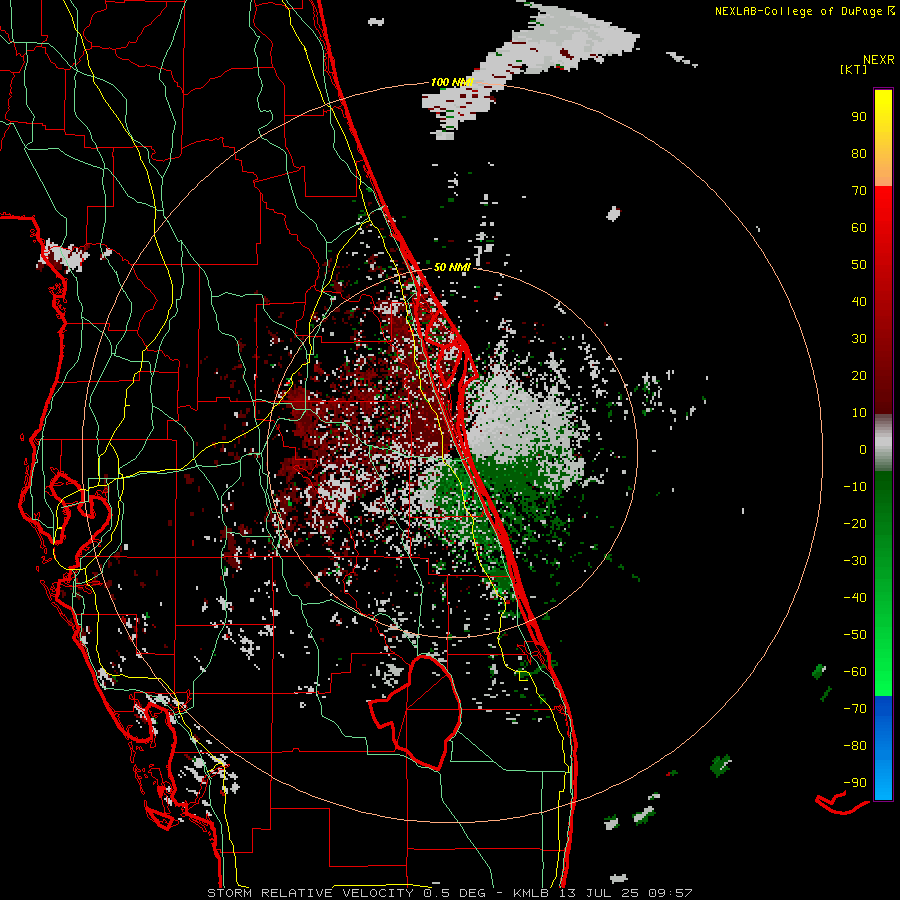
Task: Click the positive 30 scale label
Action: click(859, 339)
